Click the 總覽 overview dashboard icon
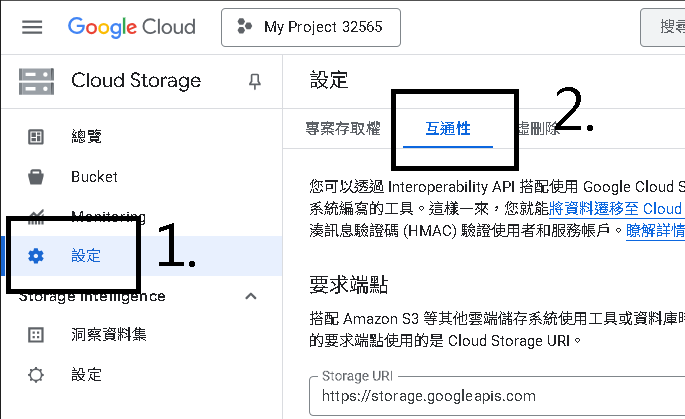This screenshot has width=685, height=419. 36,137
